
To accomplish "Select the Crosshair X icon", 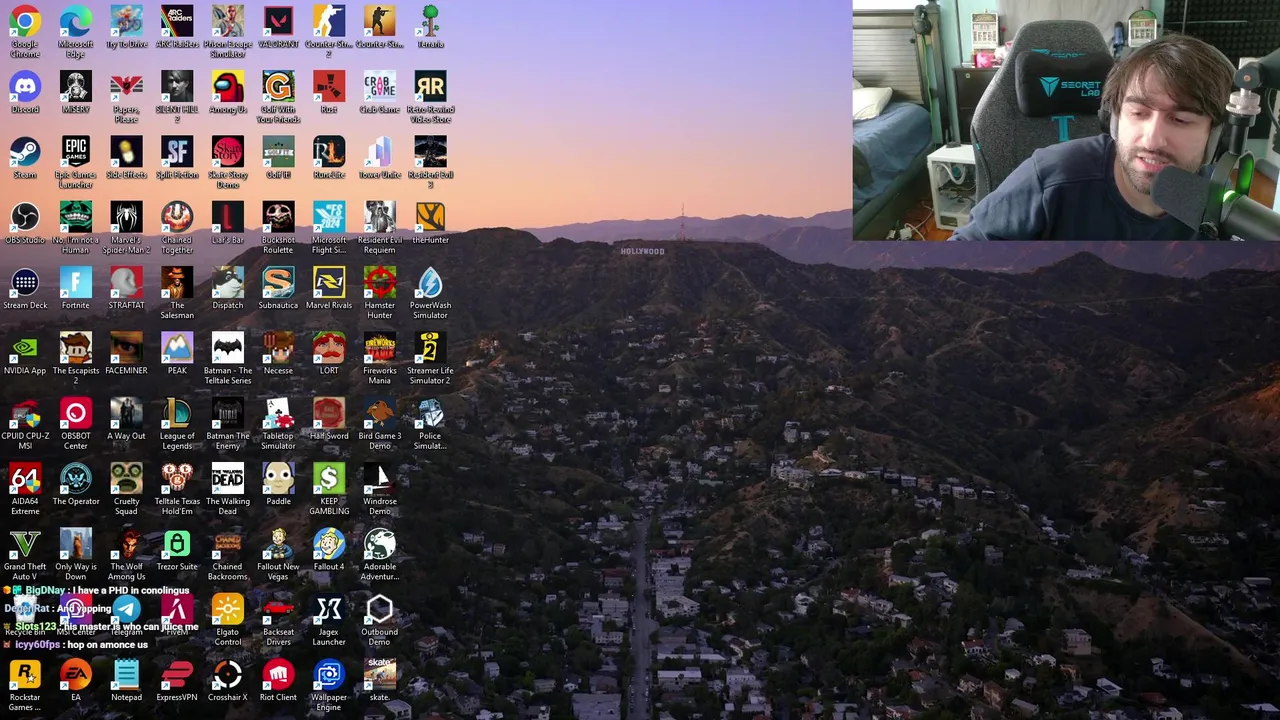I will [228, 675].
